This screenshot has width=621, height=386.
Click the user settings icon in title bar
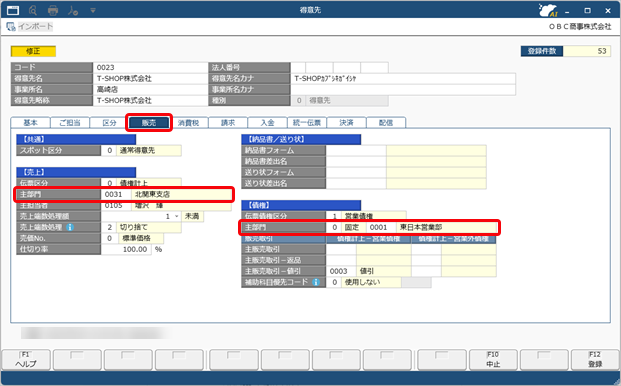(x=73, y=10)
